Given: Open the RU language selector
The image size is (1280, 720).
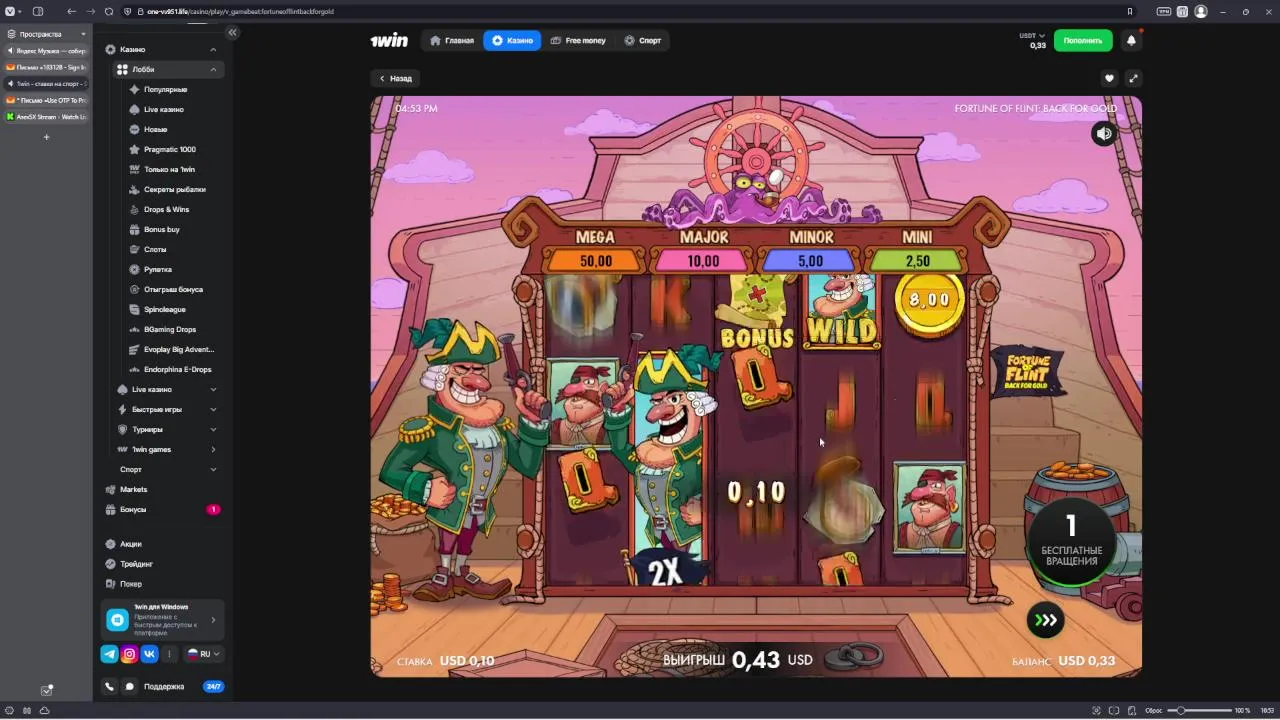Looking at the screenshot, I should click(204, 654).
